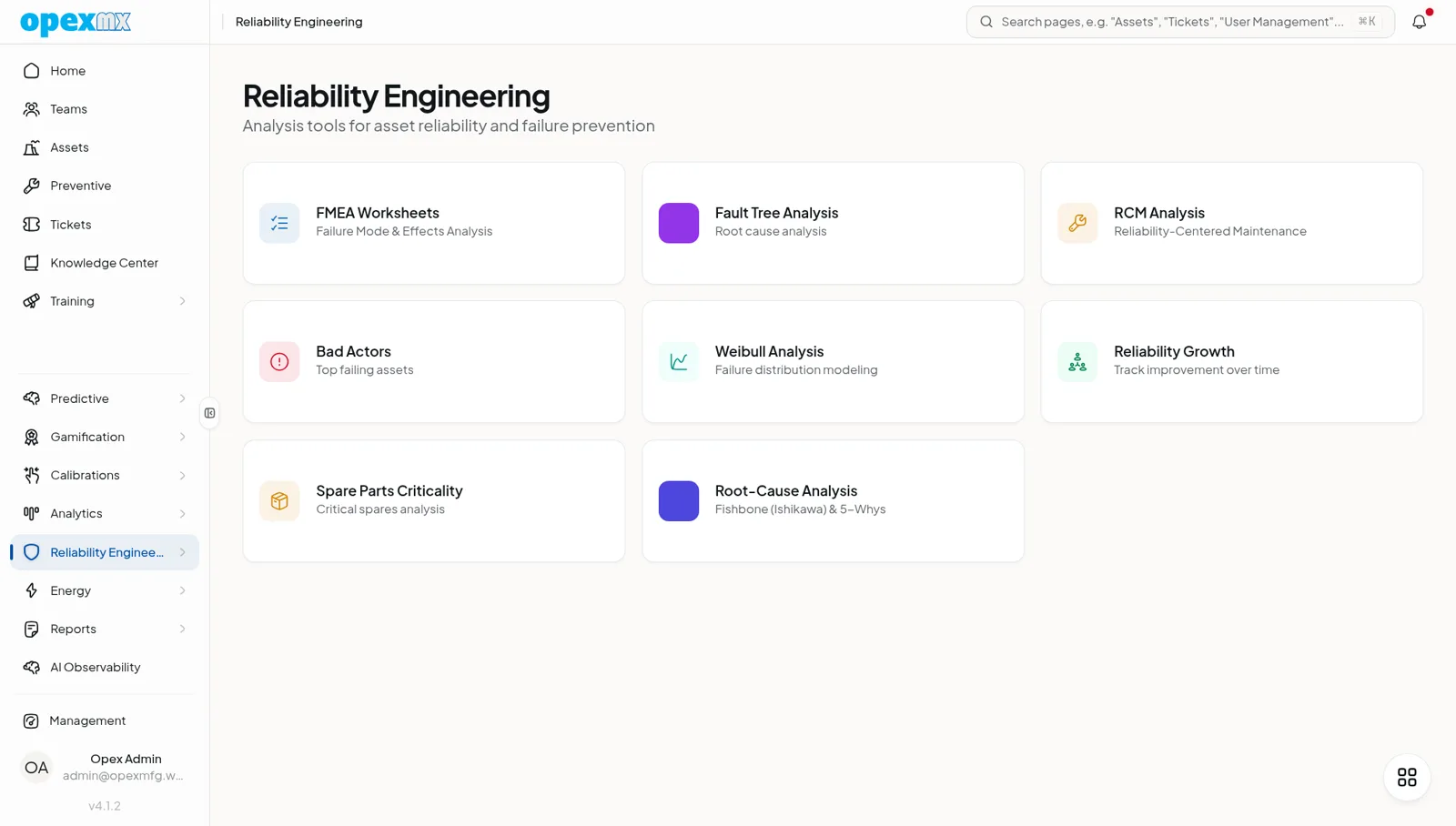This screenshot has width=1456, height=826.
Task: Click the Bad Actors alert icon
Action: (x=279, y=361)
